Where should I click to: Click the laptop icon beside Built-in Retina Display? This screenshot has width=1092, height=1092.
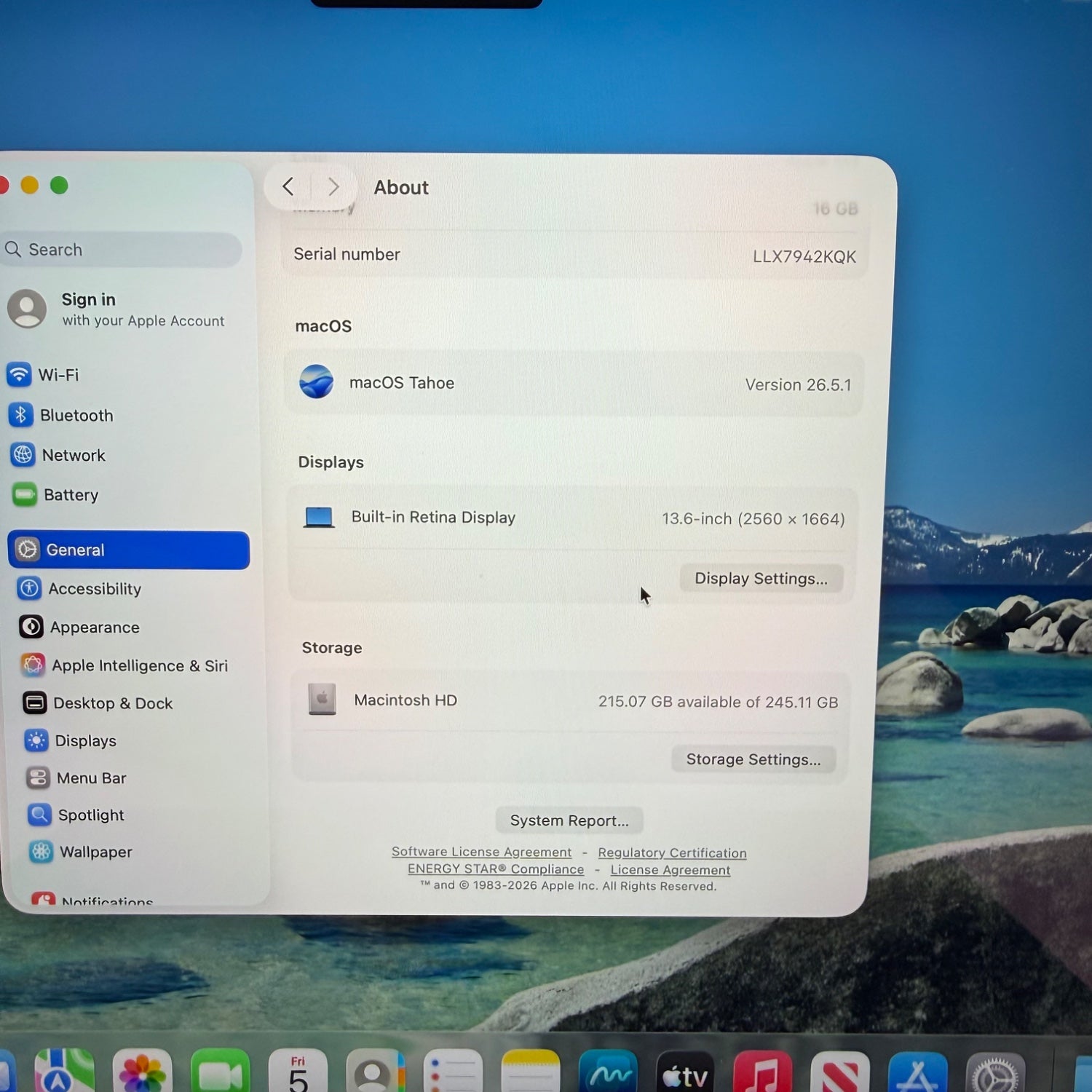click(x=319, y=517)
